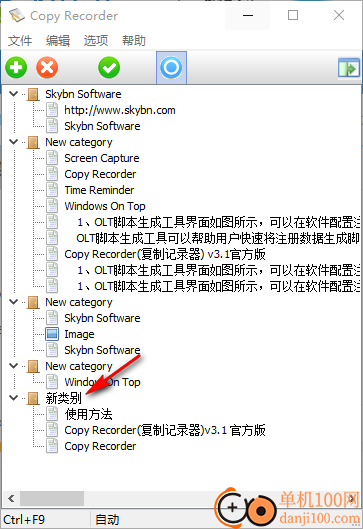
Task: Select Copy Recorder(复制记录器) v3.1官方版 in New category
Action: [165, 254]
